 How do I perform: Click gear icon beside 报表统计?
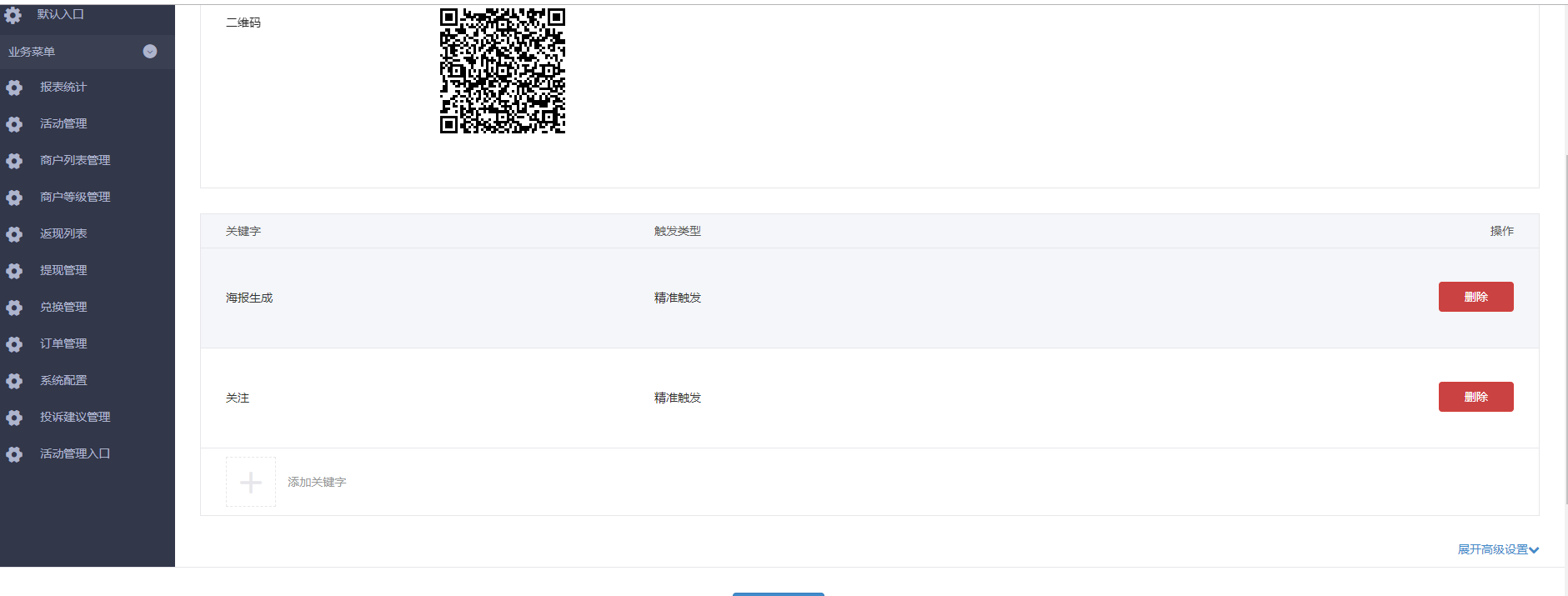tap(14, 88)
